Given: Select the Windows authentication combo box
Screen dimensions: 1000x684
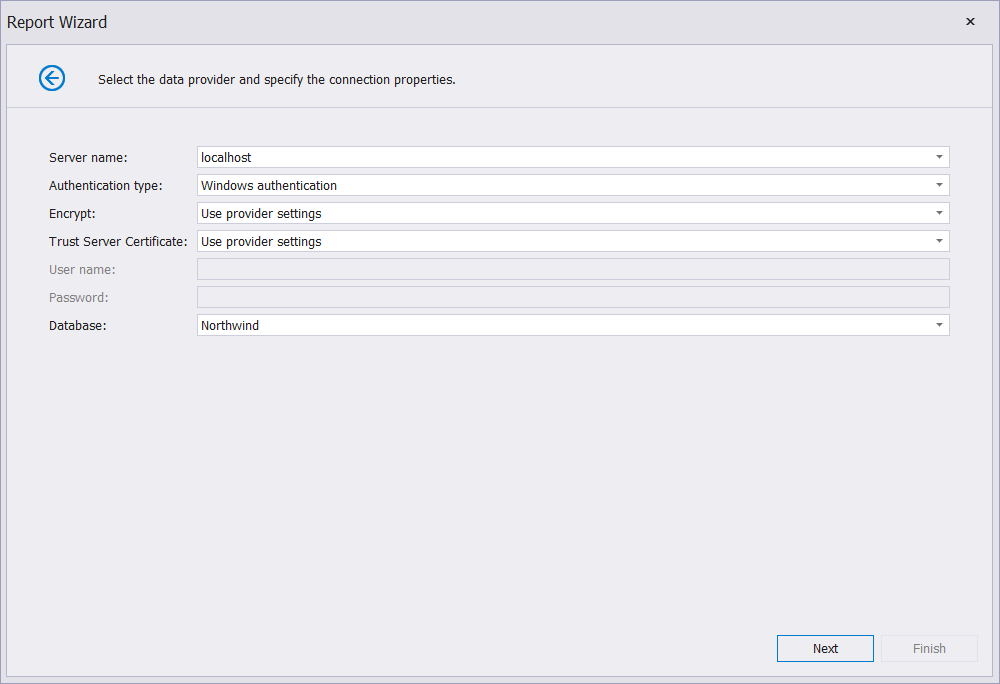Looking at the screenshot, I should (x=500, y=185).
